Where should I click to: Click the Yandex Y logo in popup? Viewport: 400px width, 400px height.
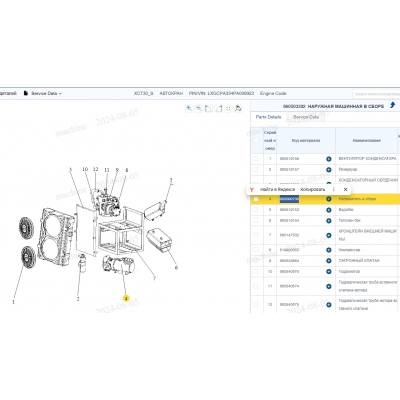click(252, 189)
